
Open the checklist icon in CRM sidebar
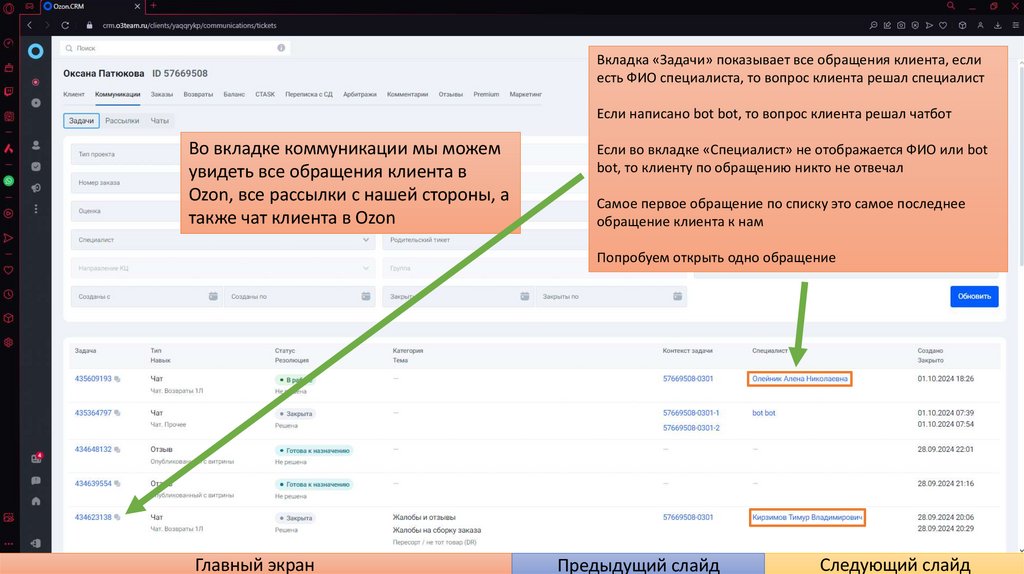point(36,167)
